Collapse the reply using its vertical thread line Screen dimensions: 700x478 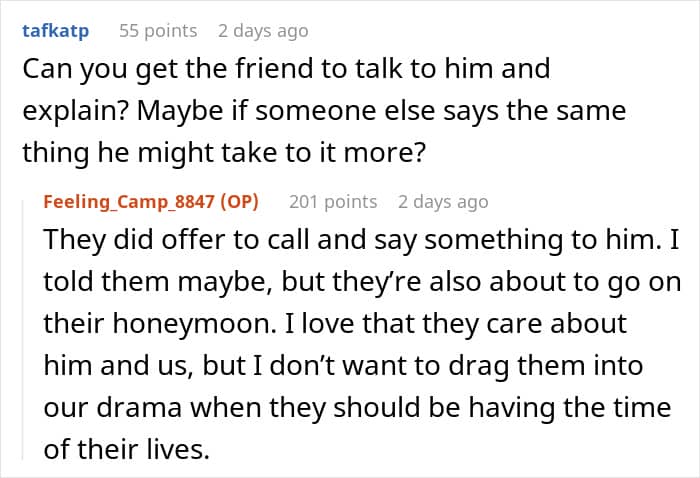[23, 330]
